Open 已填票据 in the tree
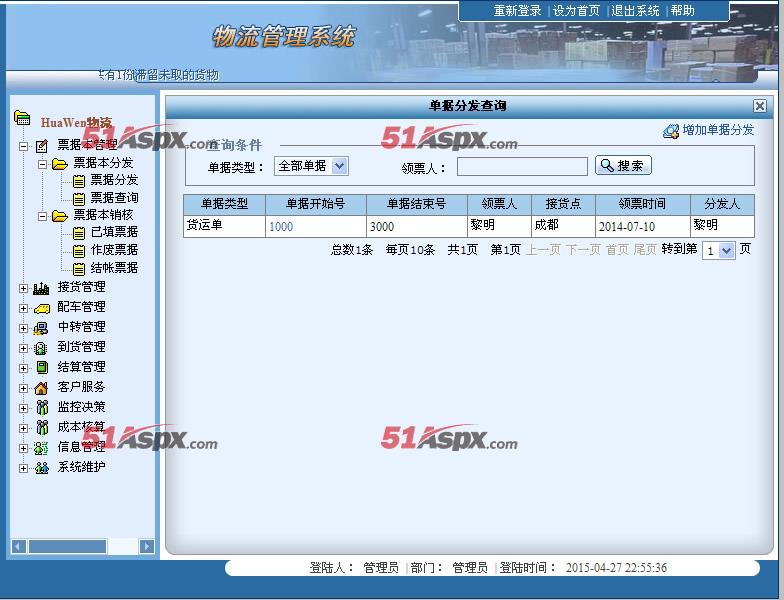784x600 pixels. [114, 232]
